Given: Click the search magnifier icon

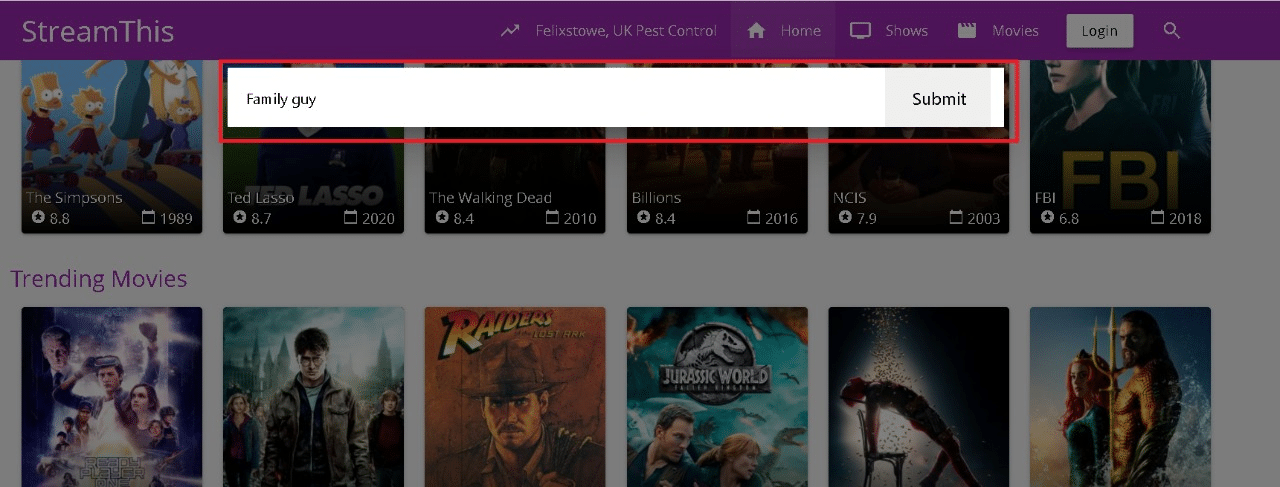Looking at the screenshot, I should tap(1172, 31).
